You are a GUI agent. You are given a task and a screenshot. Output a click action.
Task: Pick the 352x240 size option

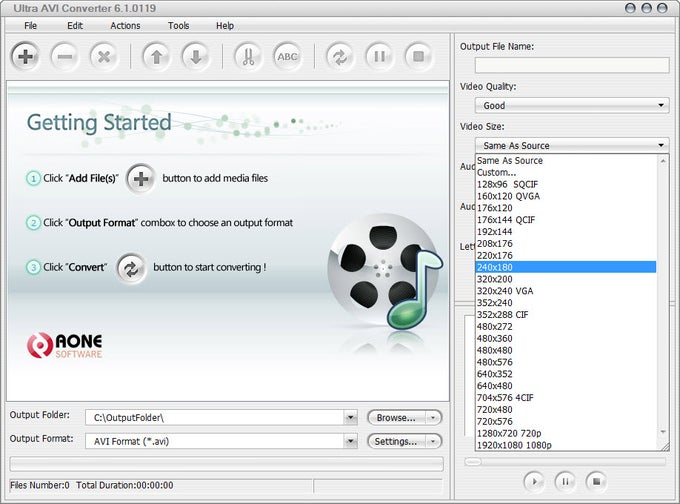[566, 303]
